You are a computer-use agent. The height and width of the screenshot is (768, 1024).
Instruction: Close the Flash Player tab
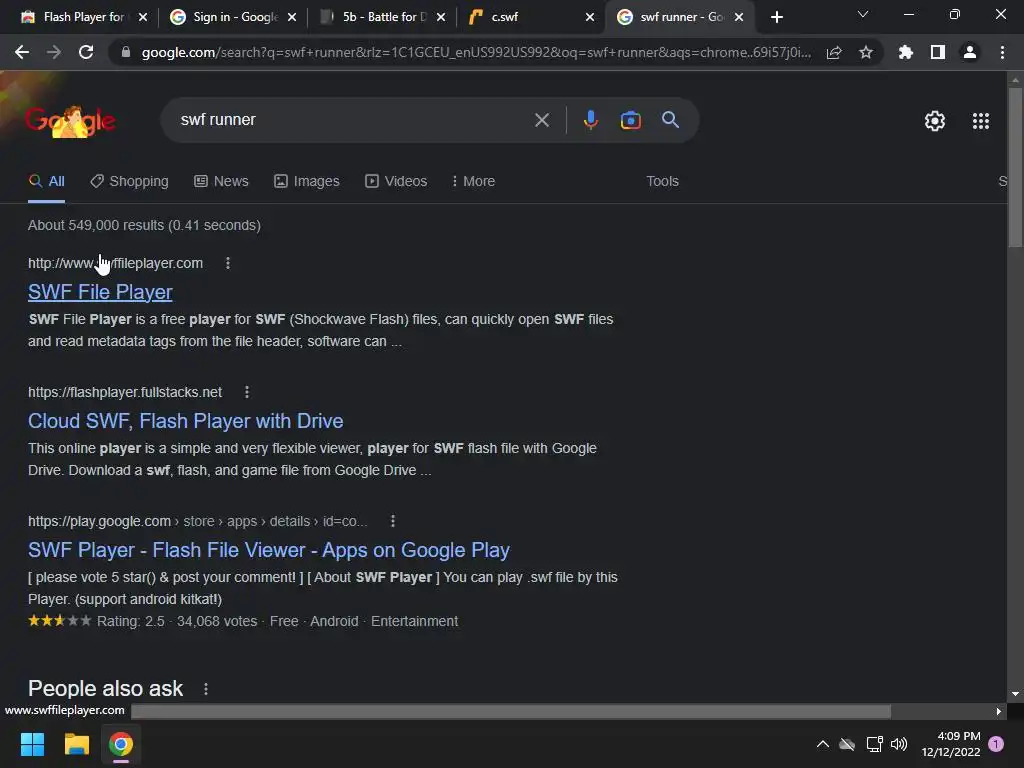click(143, 17)
